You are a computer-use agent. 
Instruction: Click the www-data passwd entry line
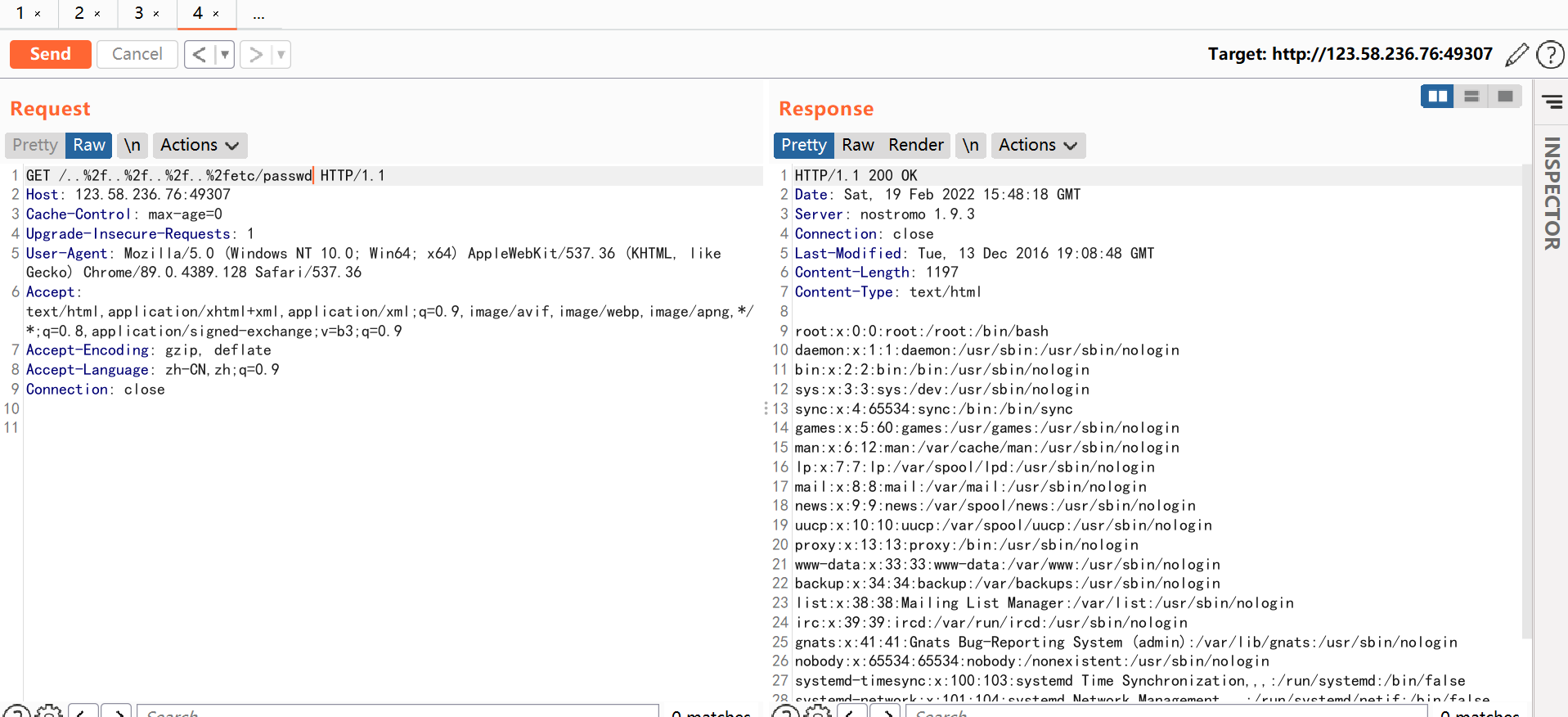(x=1008, y=565)
